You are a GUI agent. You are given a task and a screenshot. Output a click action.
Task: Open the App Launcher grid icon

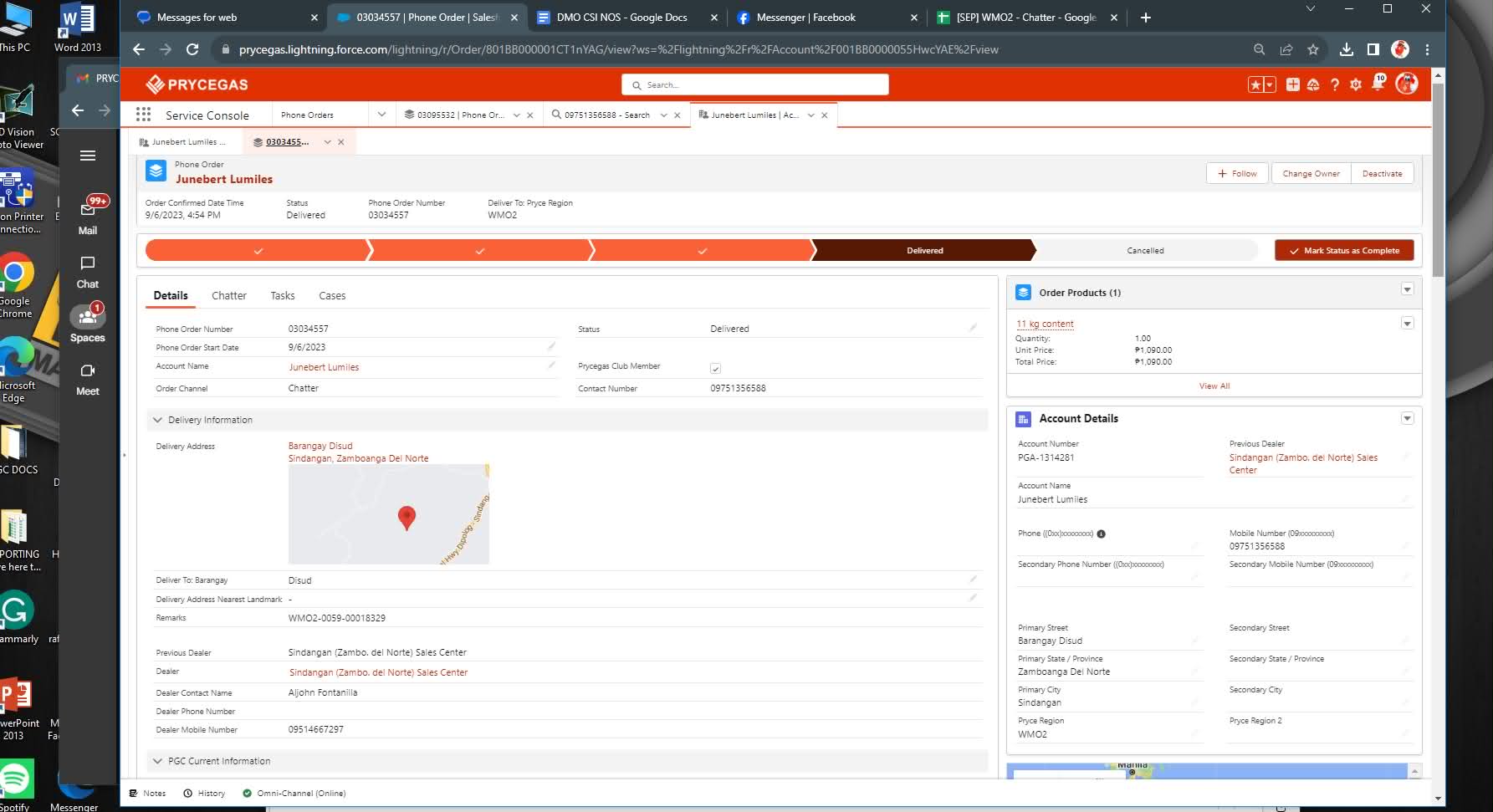coord(143,115)
